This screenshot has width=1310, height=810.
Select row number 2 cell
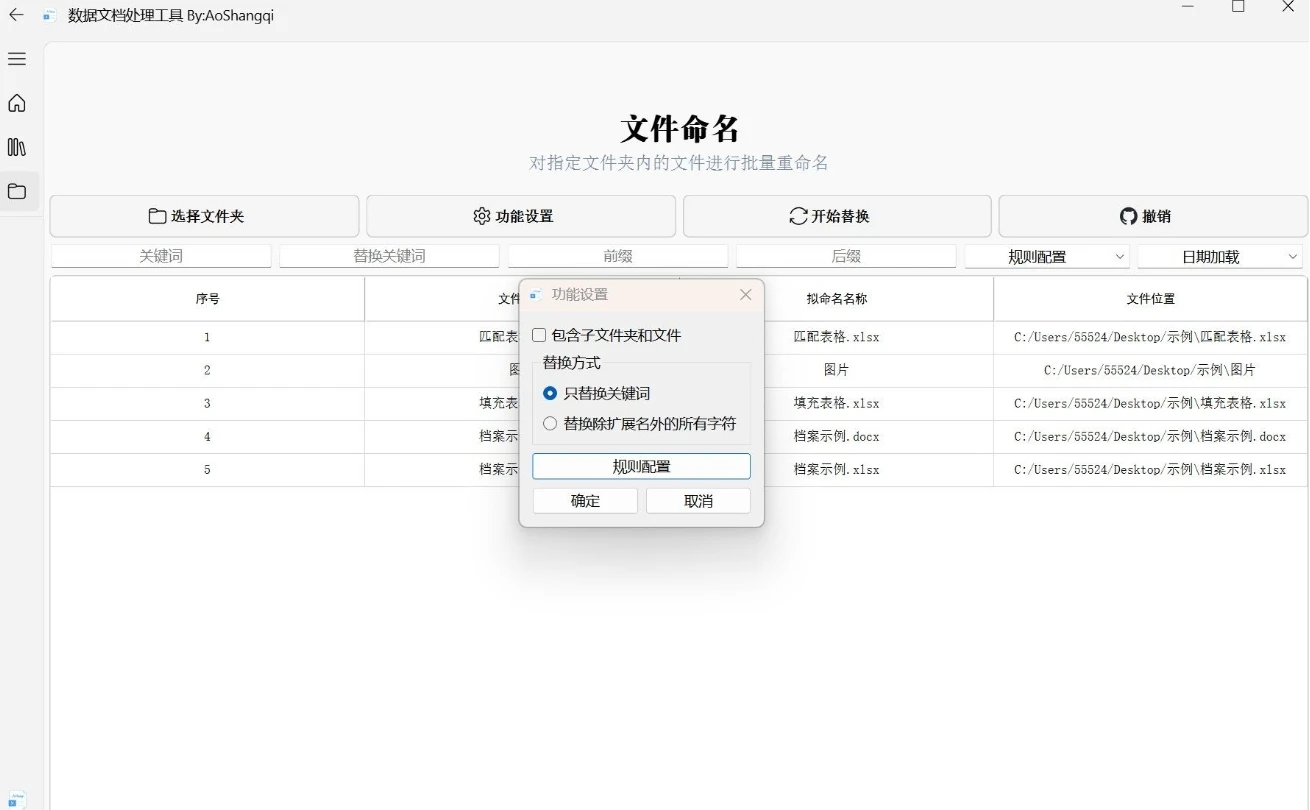point(207,370)
